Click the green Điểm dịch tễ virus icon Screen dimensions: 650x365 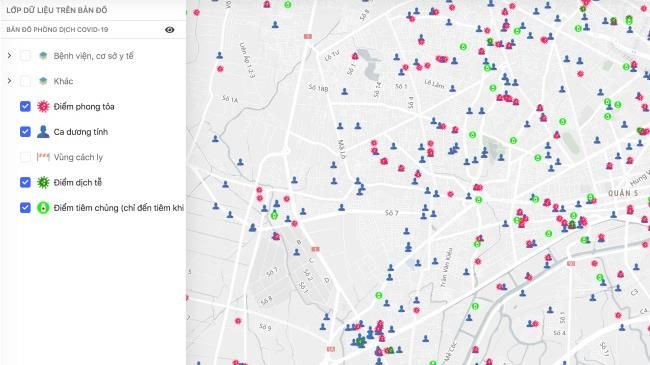tap(43, 182)
